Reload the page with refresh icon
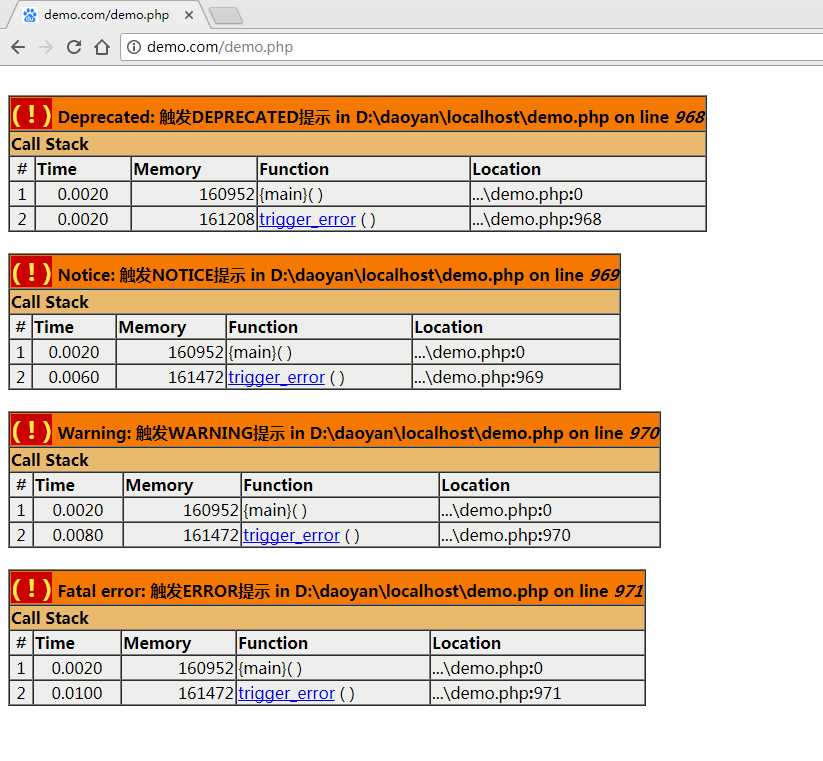This screenshot has width=823, height=761. click(x=74, y=47)
